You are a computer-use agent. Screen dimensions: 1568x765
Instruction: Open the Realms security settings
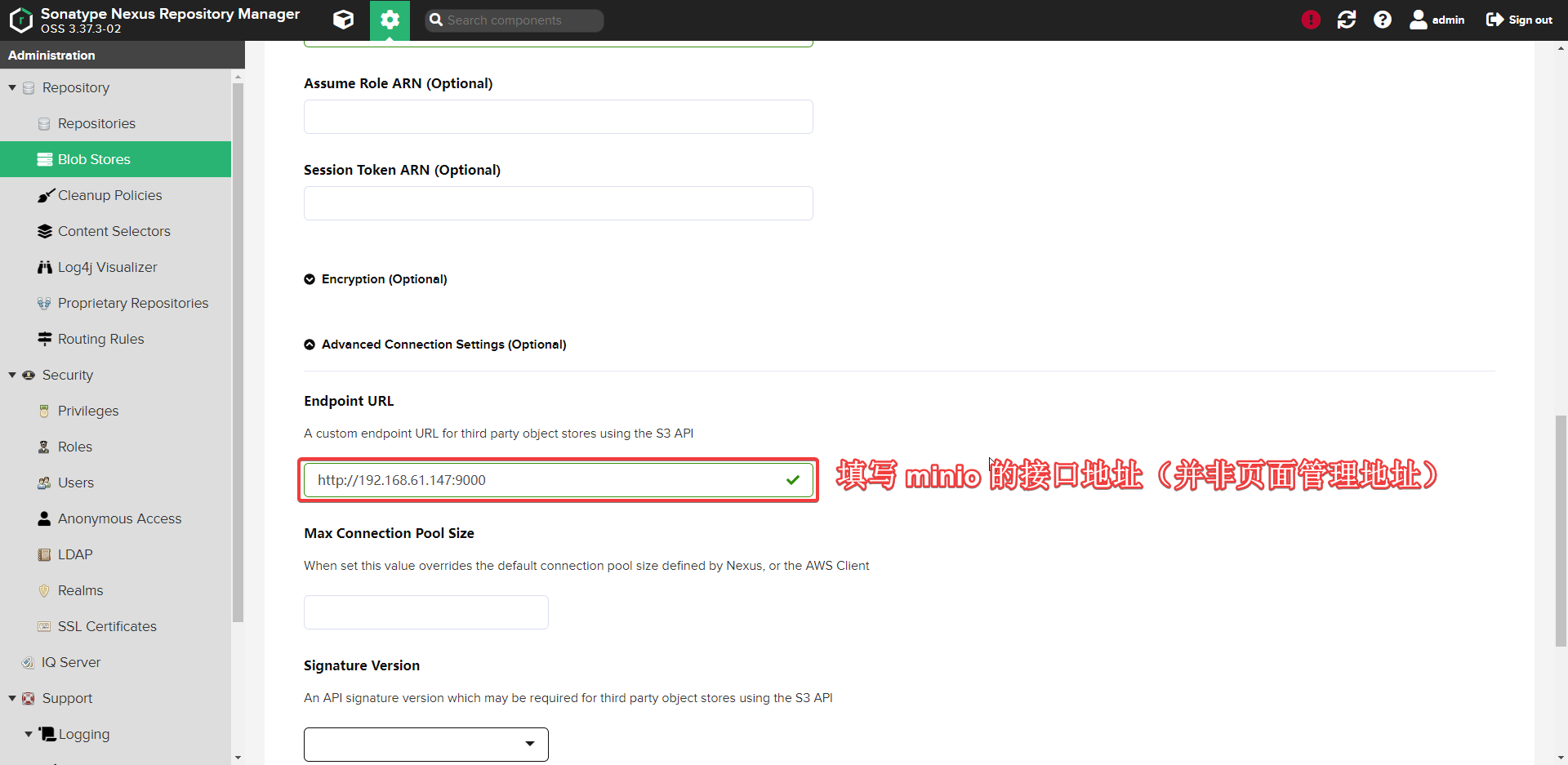pyautogui.click(x=79, y=590)
